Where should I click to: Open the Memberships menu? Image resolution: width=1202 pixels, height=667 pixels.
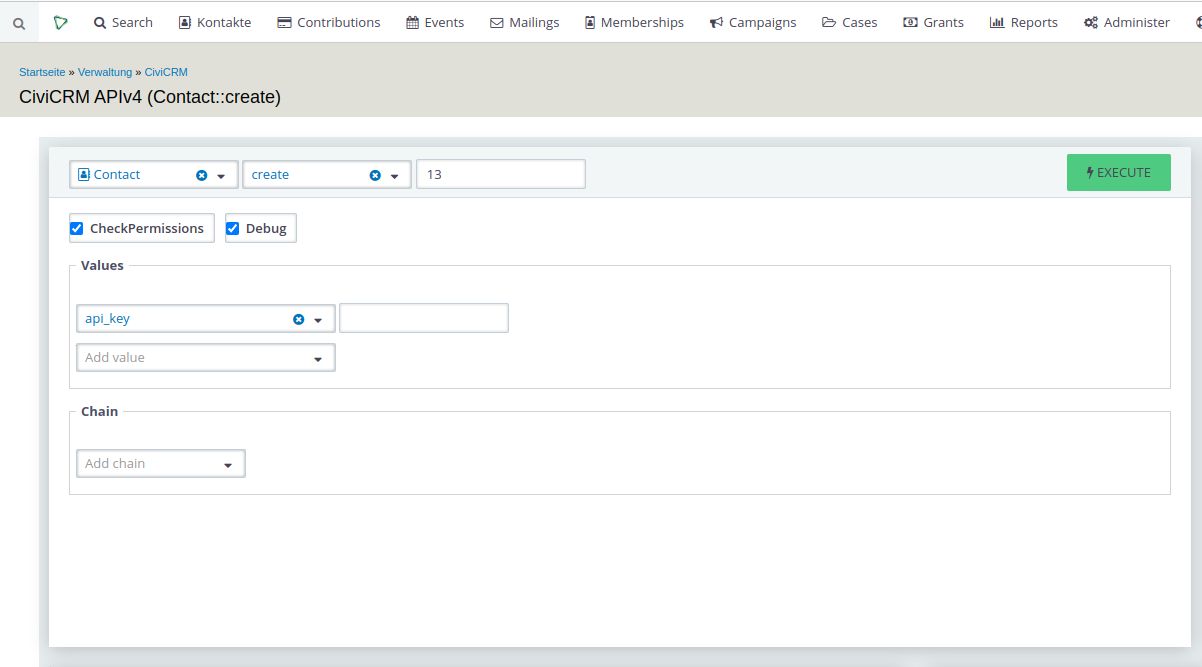click(x=634, y=22)
